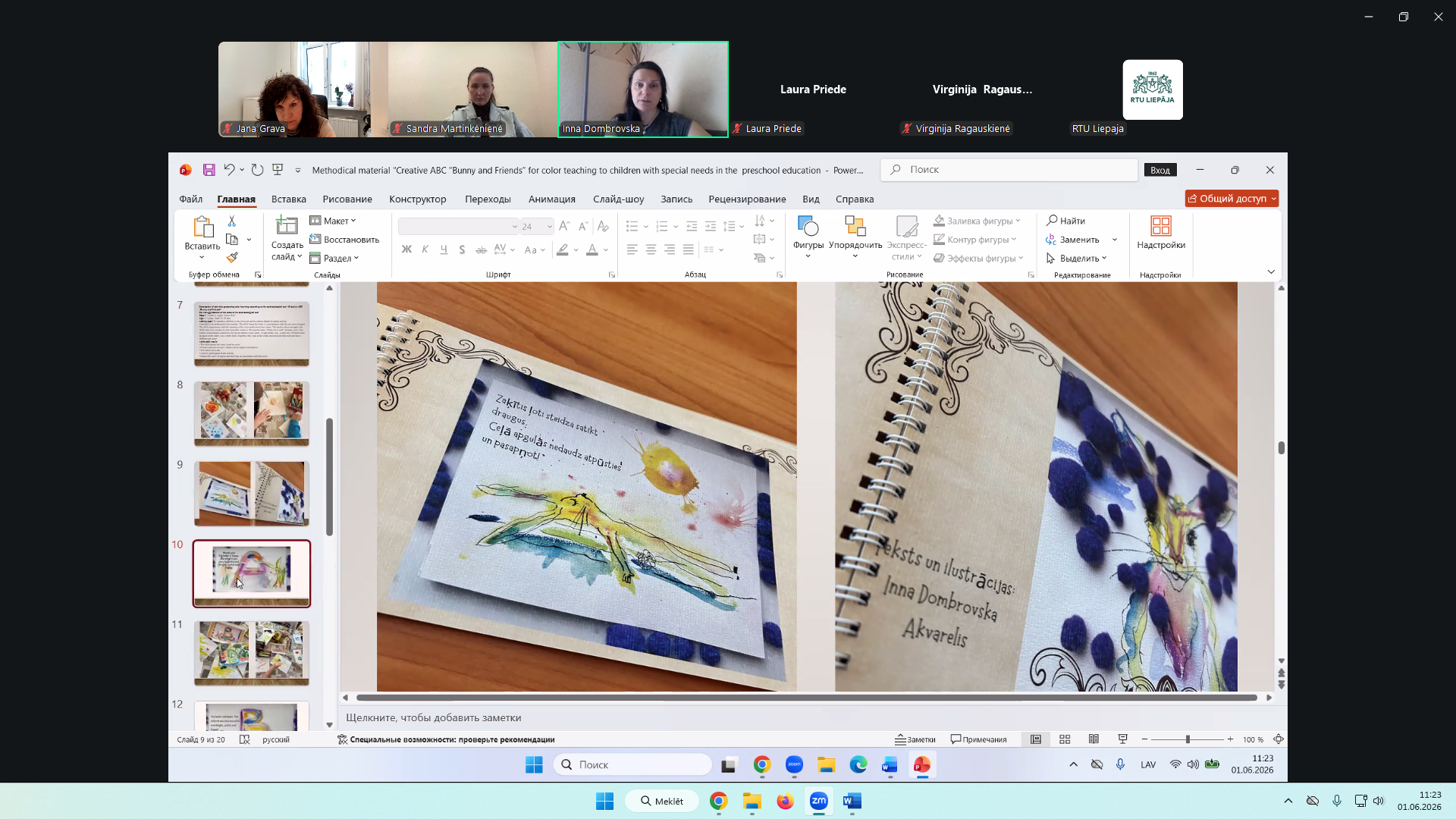Switch to the Анимация tab
The width and height of the screenshot is (1456, 819).
(x=552, y=199)
